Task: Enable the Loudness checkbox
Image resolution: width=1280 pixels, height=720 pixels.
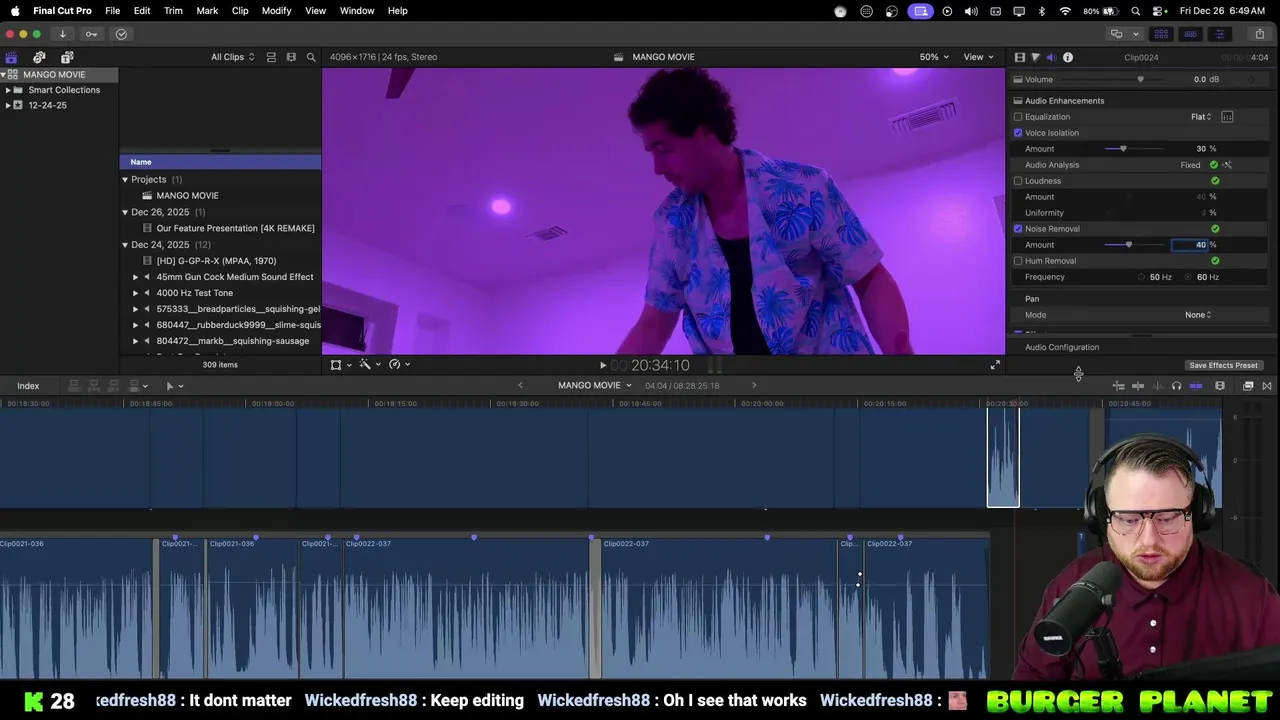Action: coord(1018,181)
